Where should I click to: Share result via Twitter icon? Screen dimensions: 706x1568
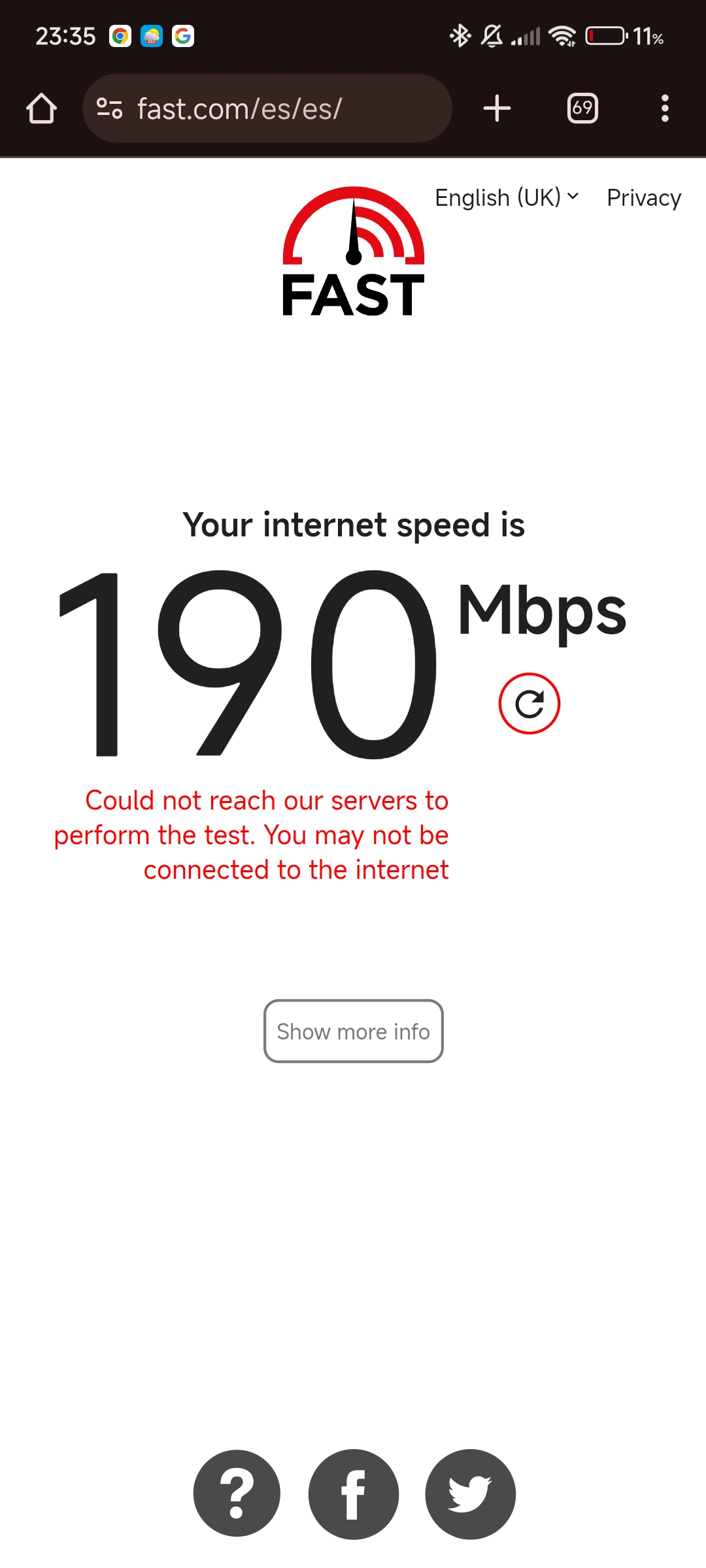[471, 1494]
